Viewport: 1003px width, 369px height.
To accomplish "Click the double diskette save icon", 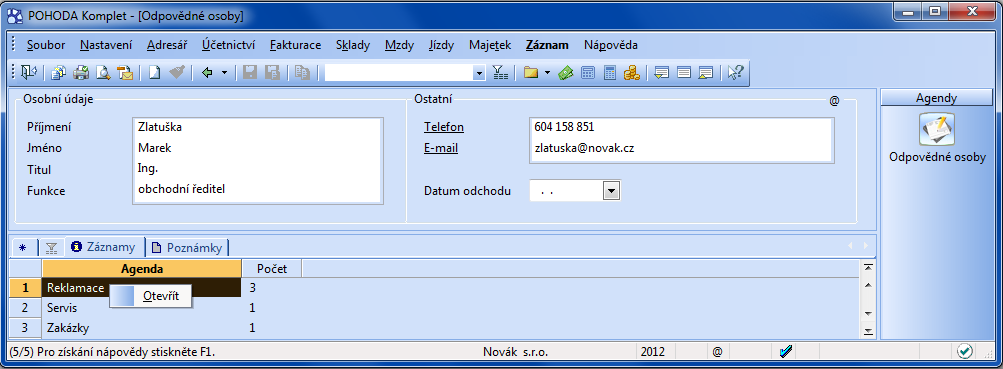I will [272, 73].
